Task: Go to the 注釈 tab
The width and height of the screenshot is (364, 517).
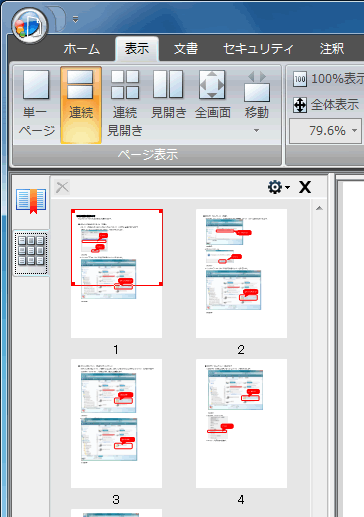Action: [x=332, y=49]
